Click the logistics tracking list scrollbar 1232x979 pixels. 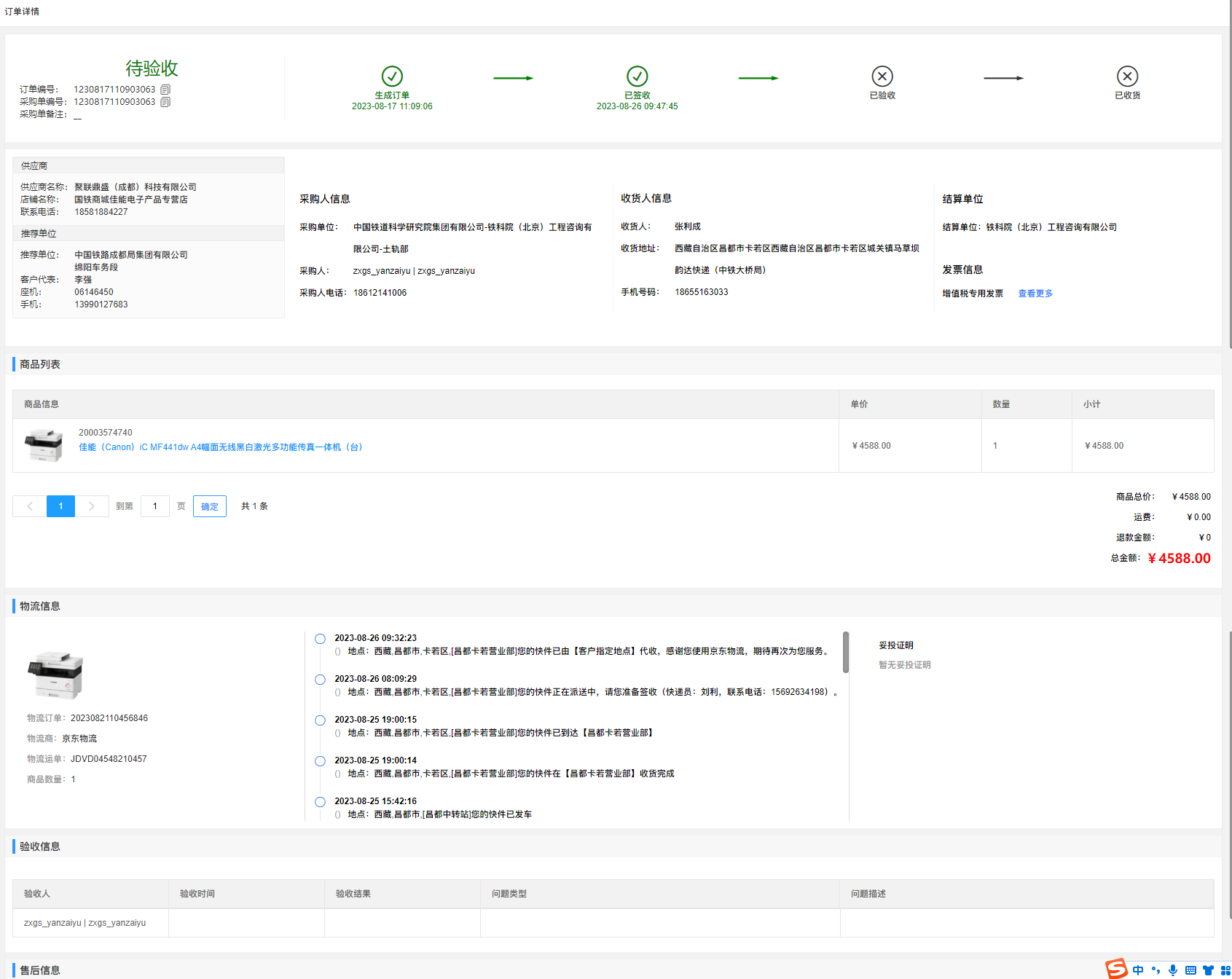point(846,652)
